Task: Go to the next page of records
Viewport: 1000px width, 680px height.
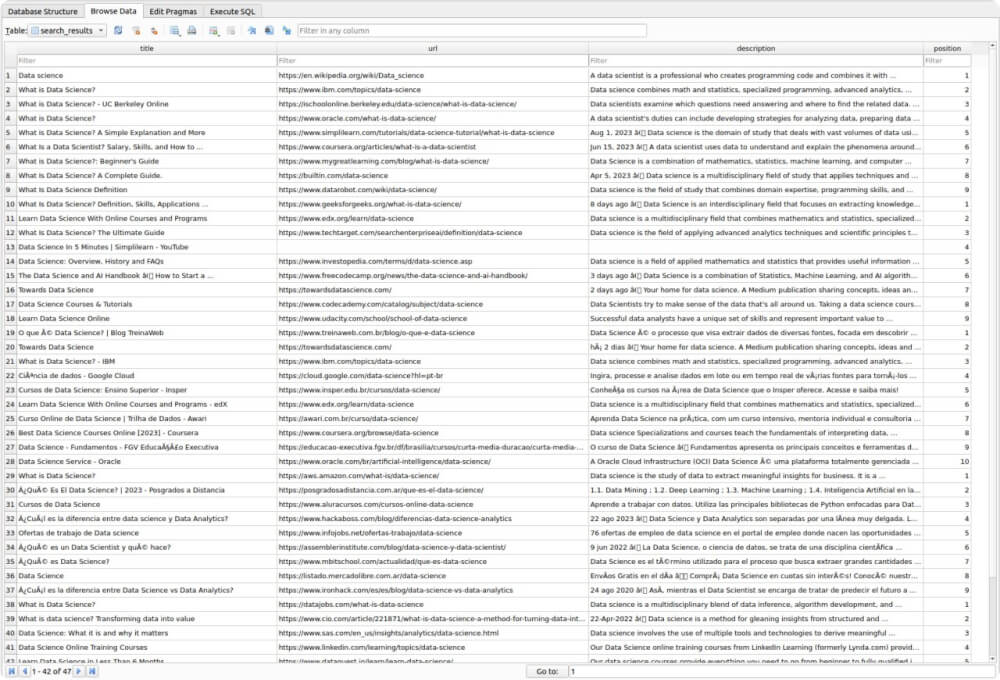Action: click(78, 671)
